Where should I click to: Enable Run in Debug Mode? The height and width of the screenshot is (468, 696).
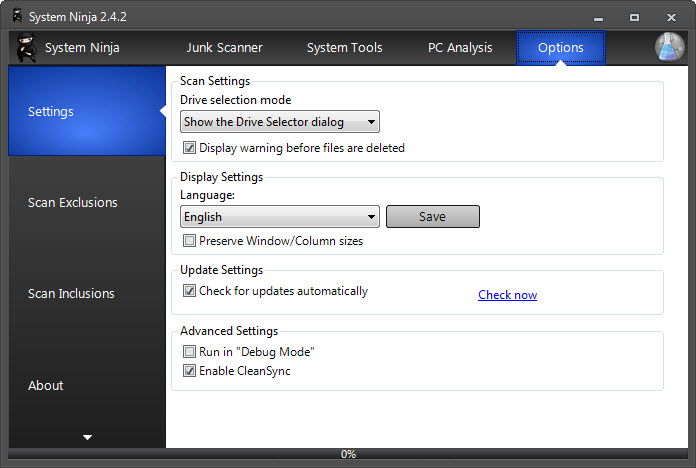click(190, 352)
